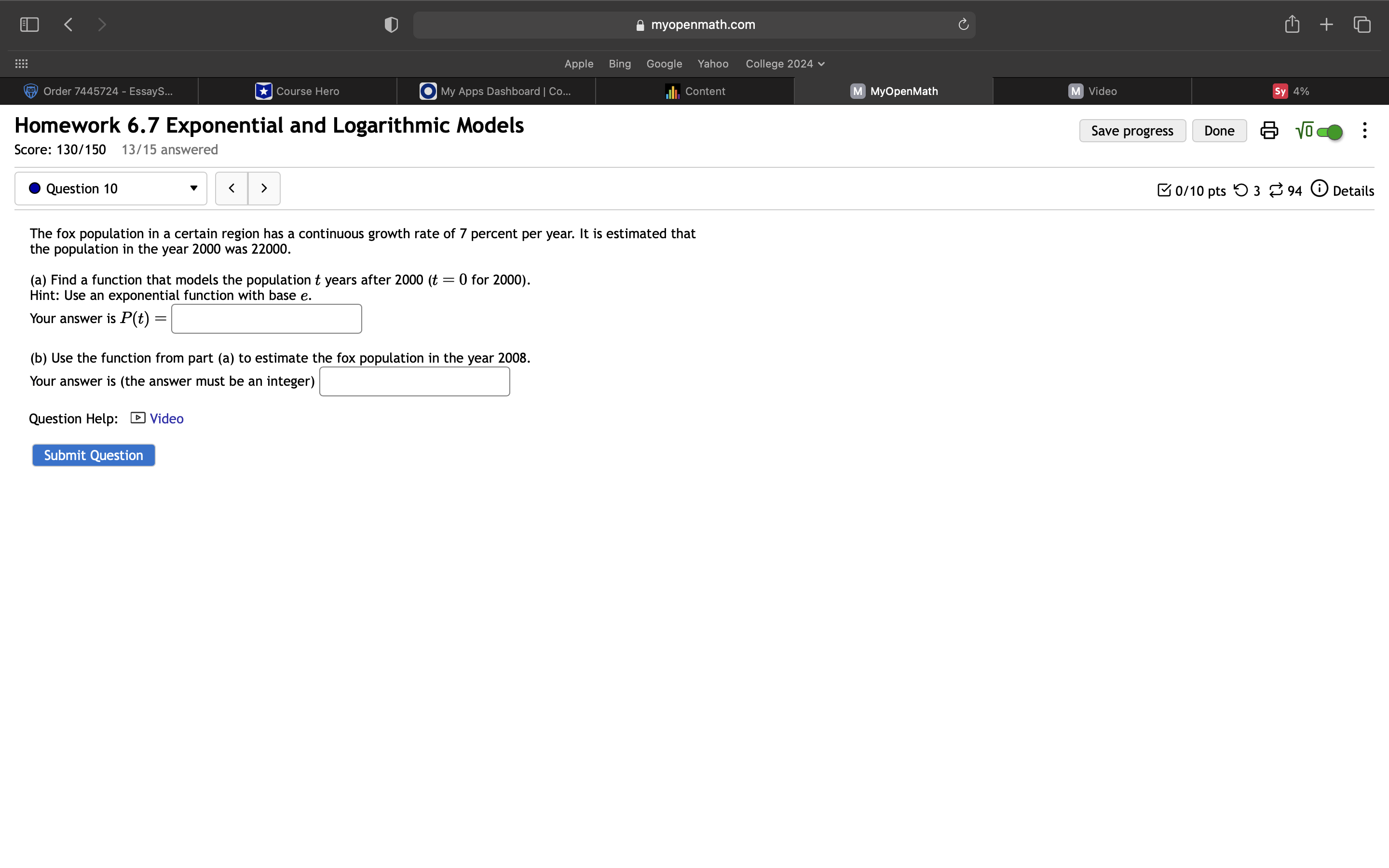This screenshot has width=1389, height=868.
Task: Click the Details info icon
Action: coord(1319,189)
